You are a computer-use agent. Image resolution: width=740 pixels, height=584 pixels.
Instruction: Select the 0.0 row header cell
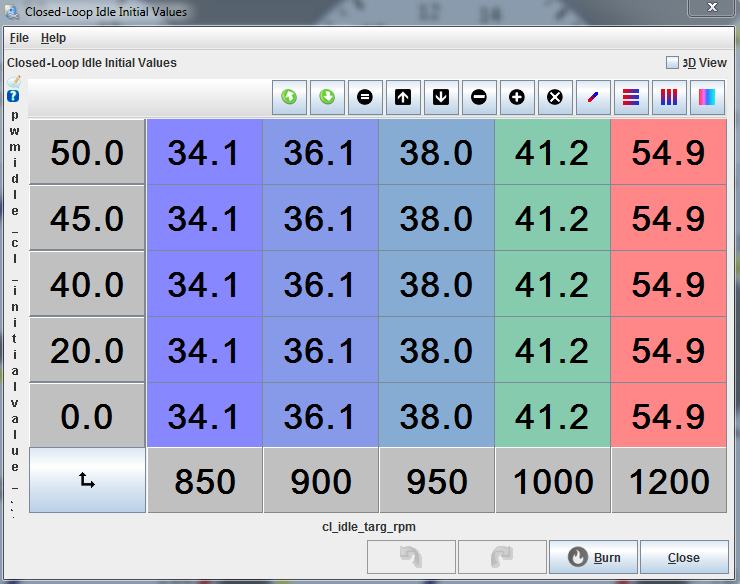[x=87, y=415]
